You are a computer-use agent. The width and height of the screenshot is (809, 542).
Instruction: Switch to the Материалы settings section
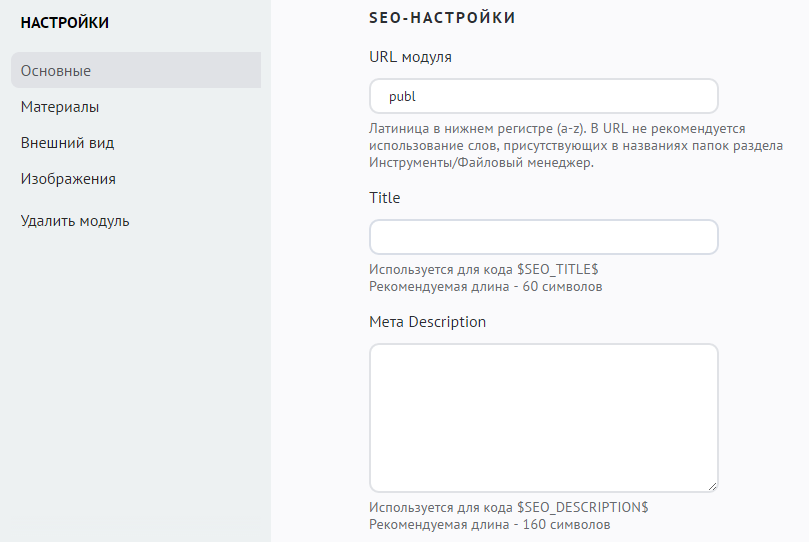tap(60, 107)
